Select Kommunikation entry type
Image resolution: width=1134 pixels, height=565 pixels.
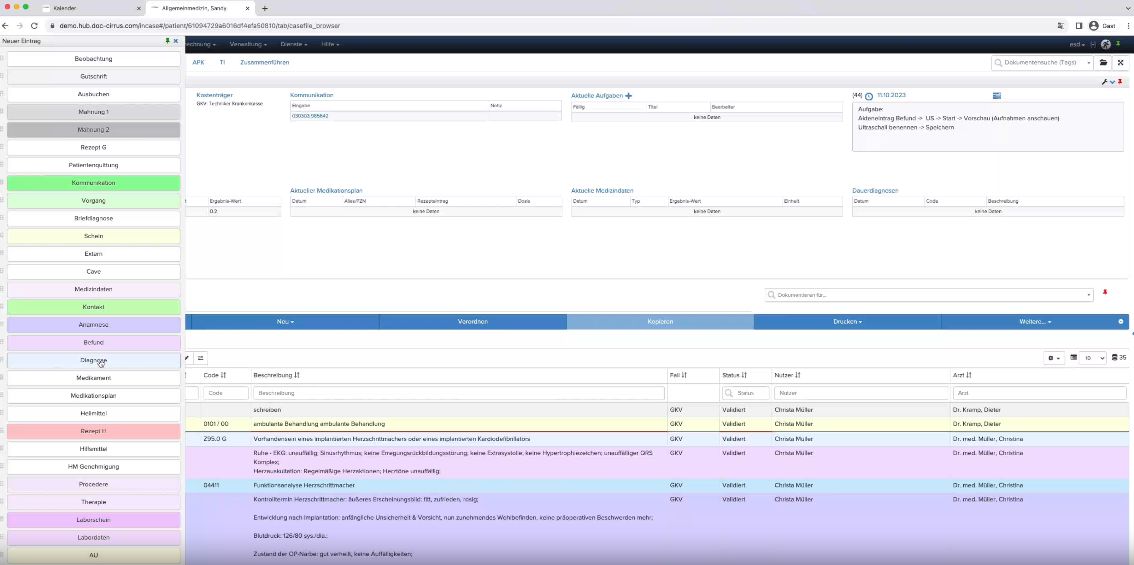click(93, 183)
